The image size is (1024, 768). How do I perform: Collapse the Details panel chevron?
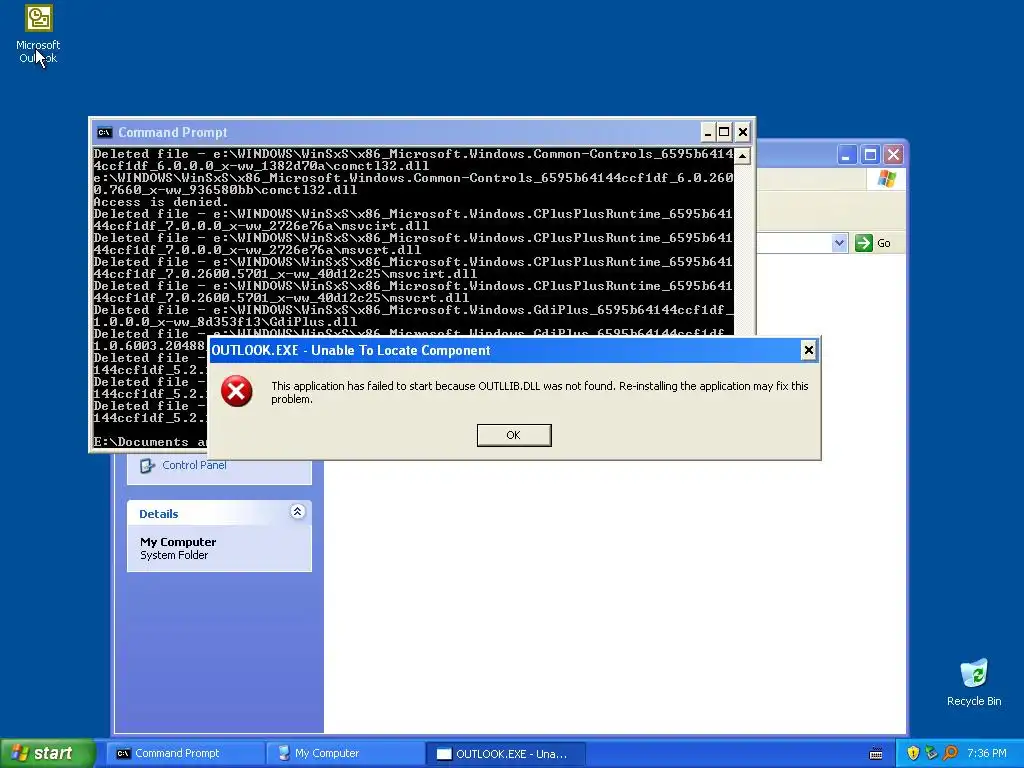297,512
